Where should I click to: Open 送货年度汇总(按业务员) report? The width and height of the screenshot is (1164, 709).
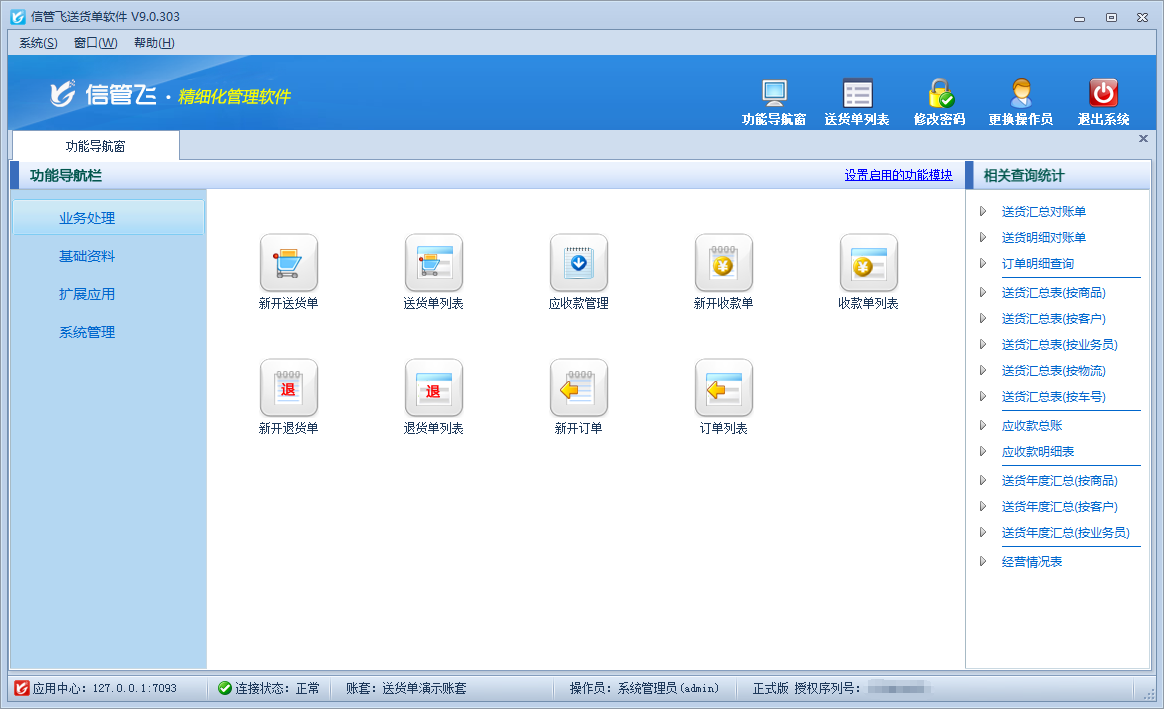pyautogui.click(x=1066, y=532)
